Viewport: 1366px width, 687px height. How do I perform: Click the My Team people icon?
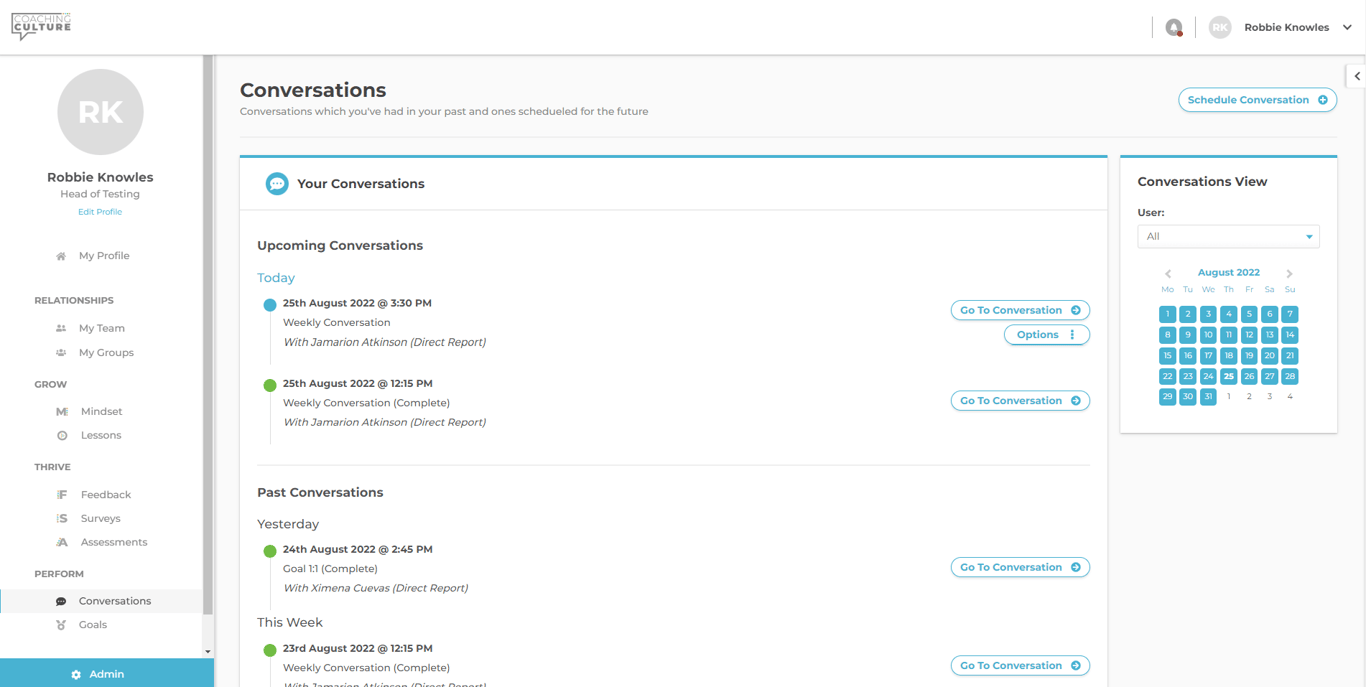pyautogui.click(x=61, y=328)
